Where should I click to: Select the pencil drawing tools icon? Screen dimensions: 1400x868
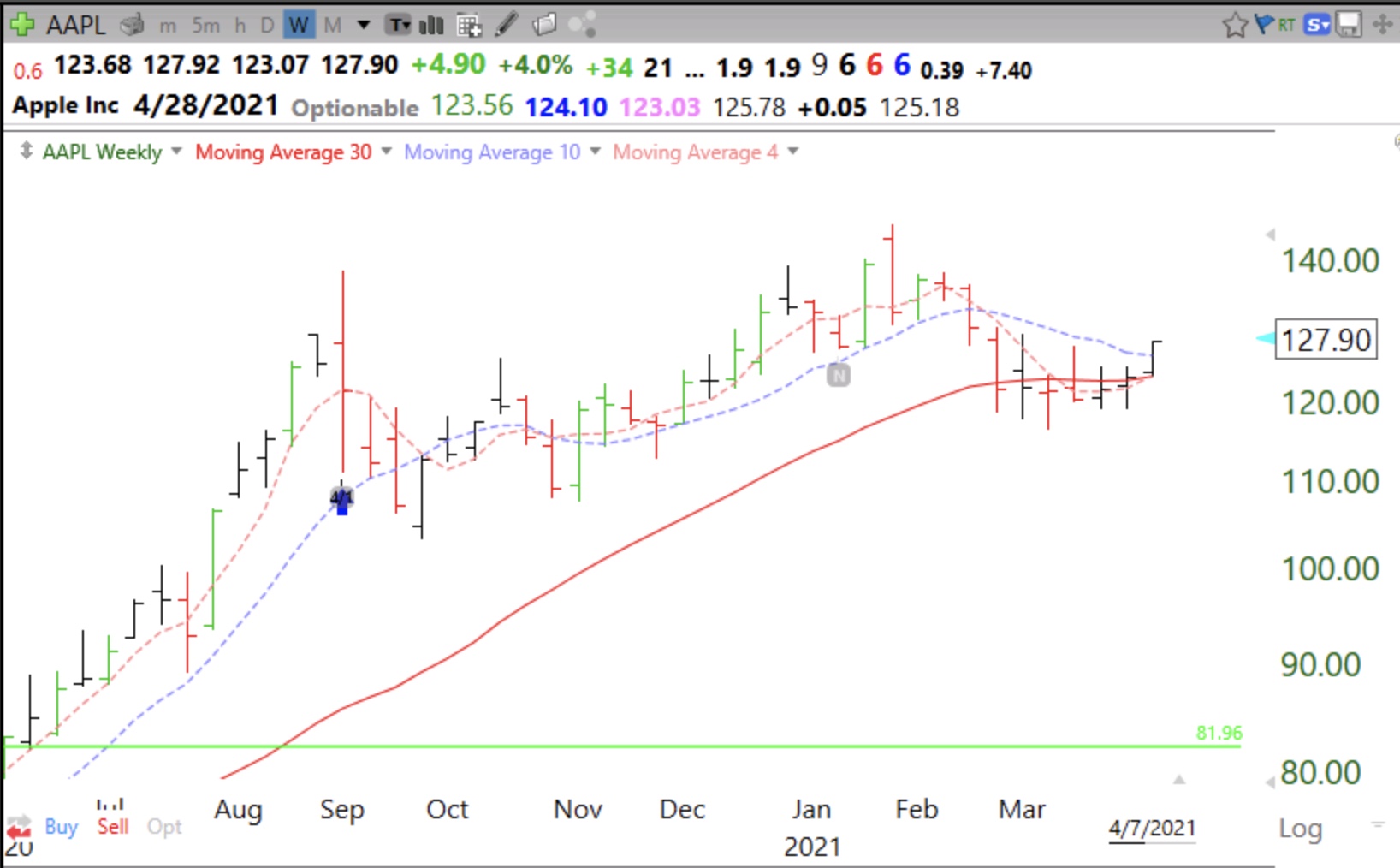(507, 24)
